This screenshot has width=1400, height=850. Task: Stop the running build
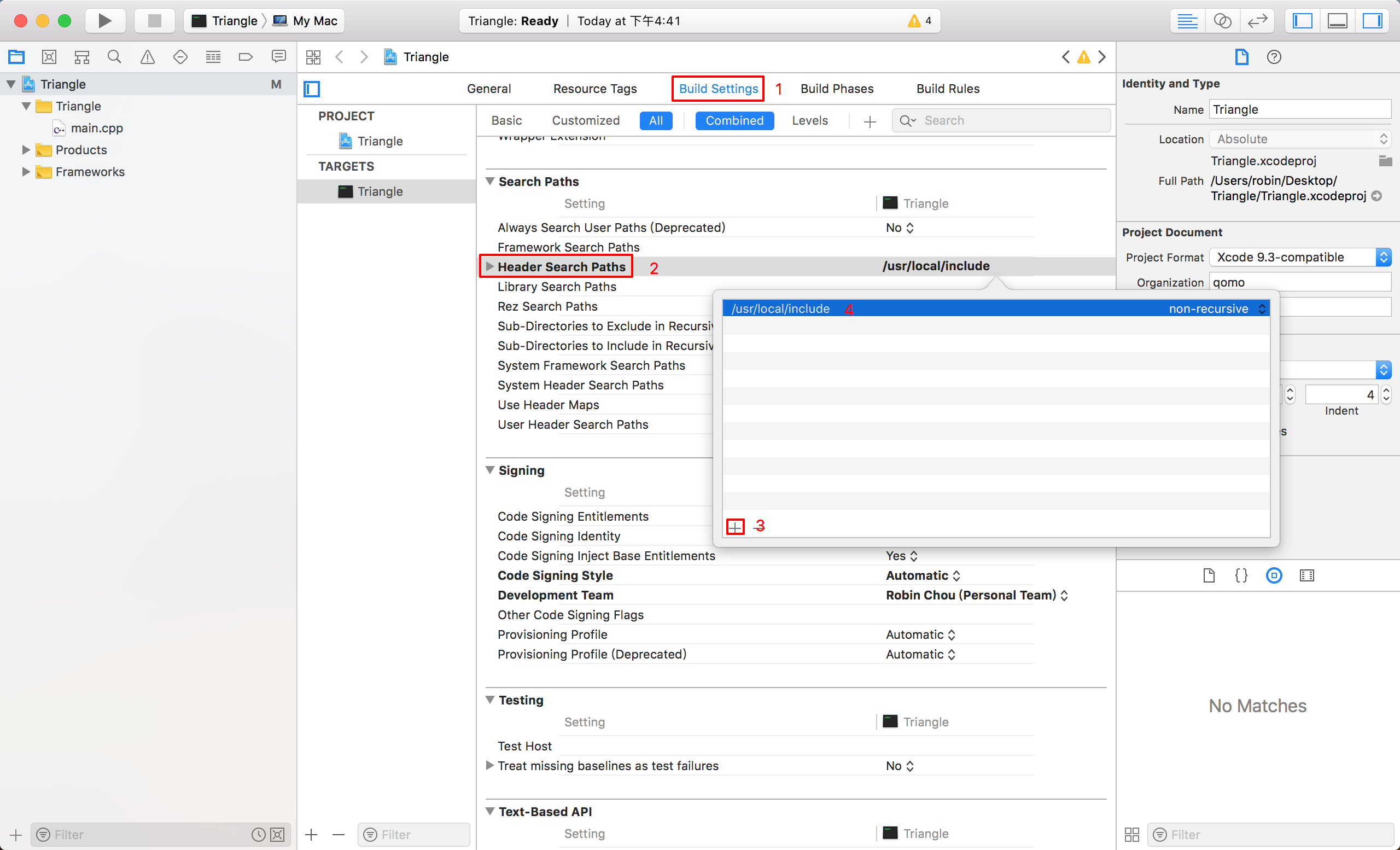tap(155, 21)
